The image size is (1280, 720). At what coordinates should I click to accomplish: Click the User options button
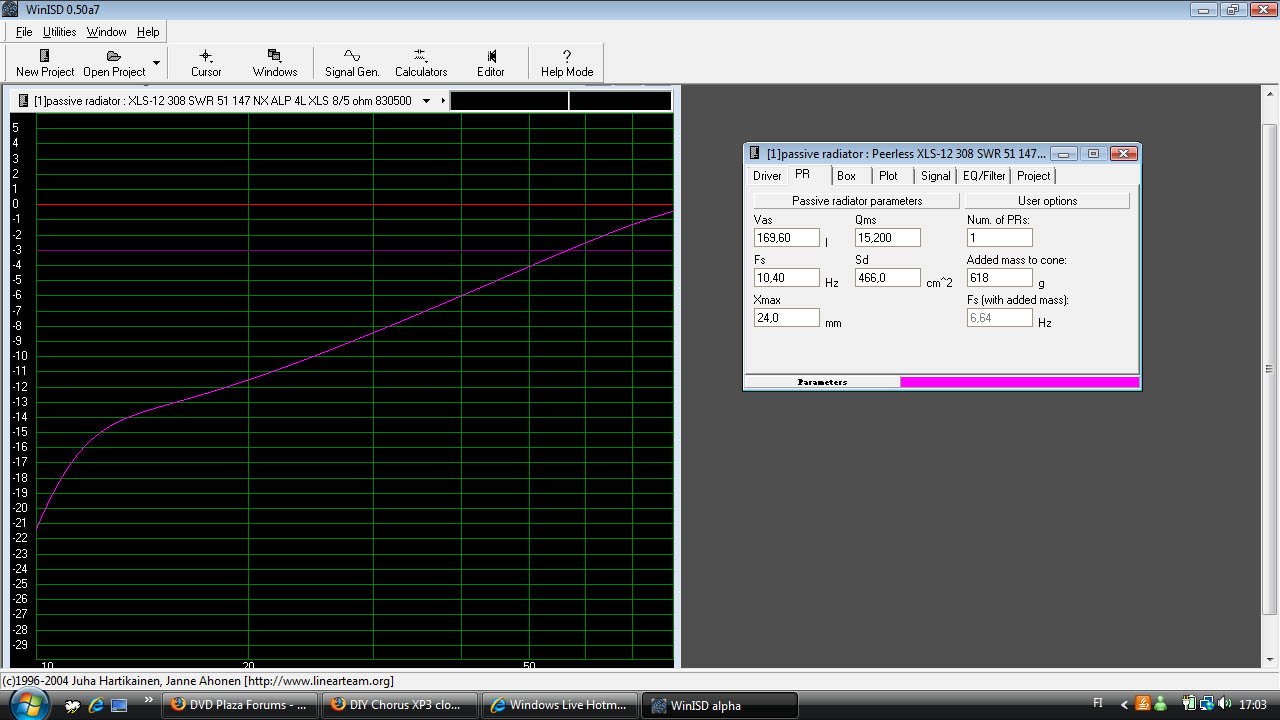(x=1047, y=201)
